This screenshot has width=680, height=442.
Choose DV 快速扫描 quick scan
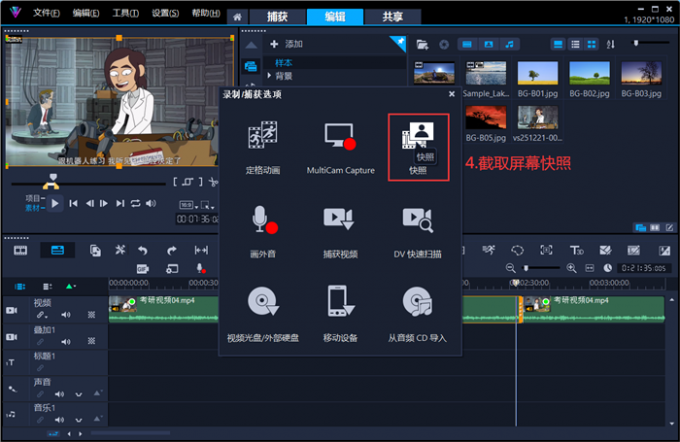(x=417, y=231)
